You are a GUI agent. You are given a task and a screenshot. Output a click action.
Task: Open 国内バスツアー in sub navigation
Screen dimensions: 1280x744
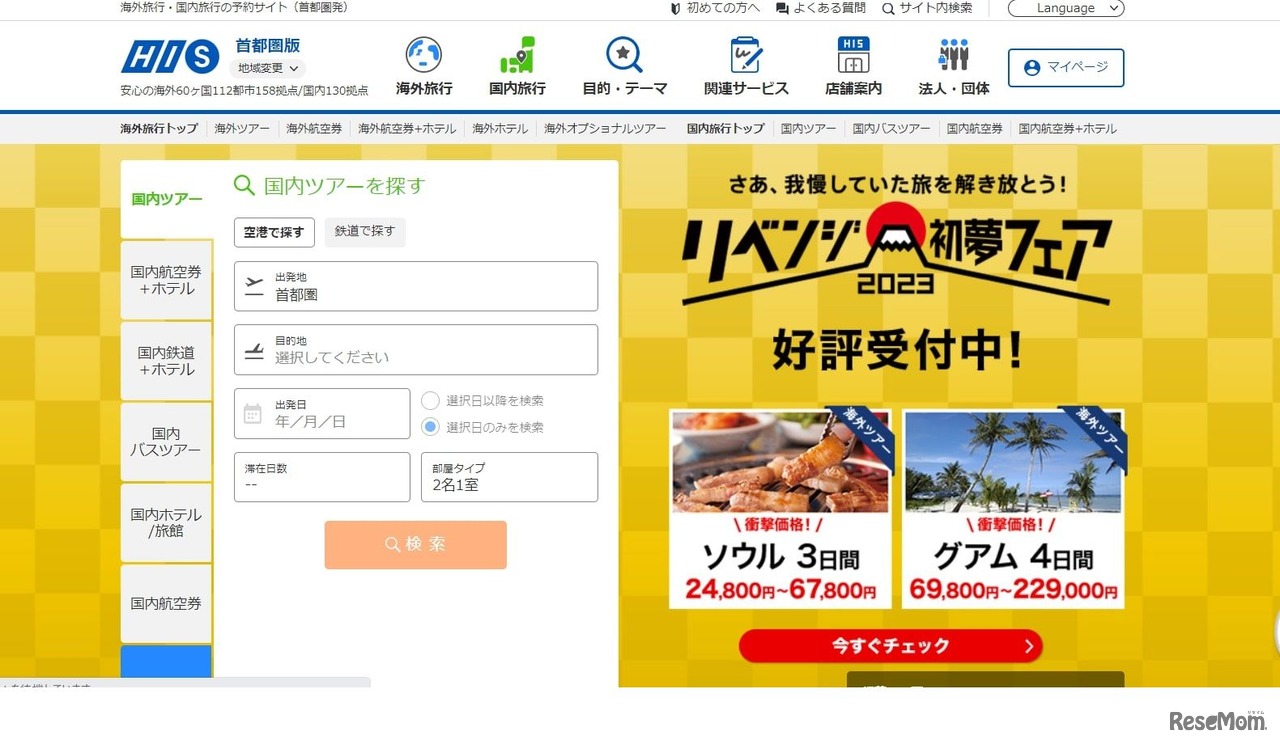pyautogui.click(x=891, y=128)
